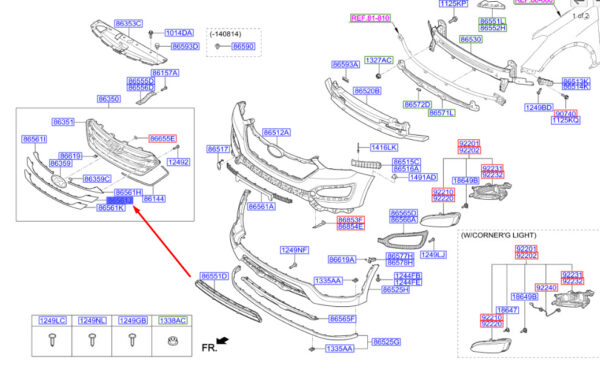Screen dimensions: 600x388
Task: Click the 1249NL screw icon in legend
Action: (x=92, y=339)
